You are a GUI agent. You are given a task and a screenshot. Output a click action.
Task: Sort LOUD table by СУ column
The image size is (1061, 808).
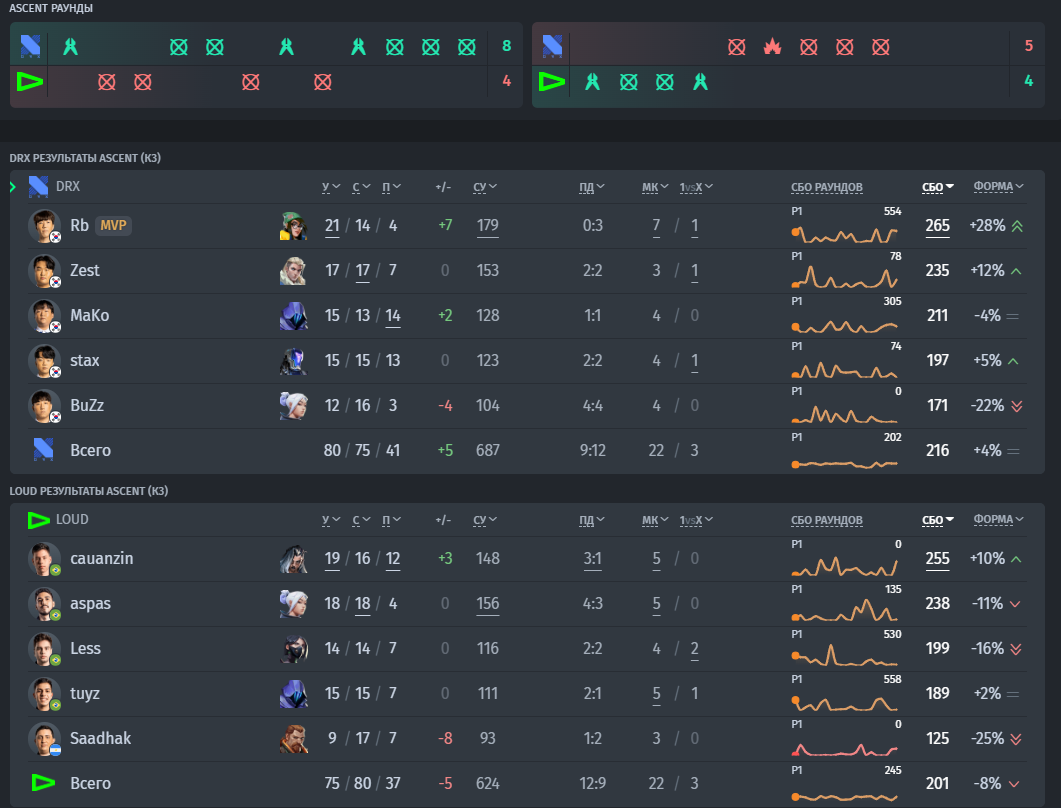click(x=484, y=520)
